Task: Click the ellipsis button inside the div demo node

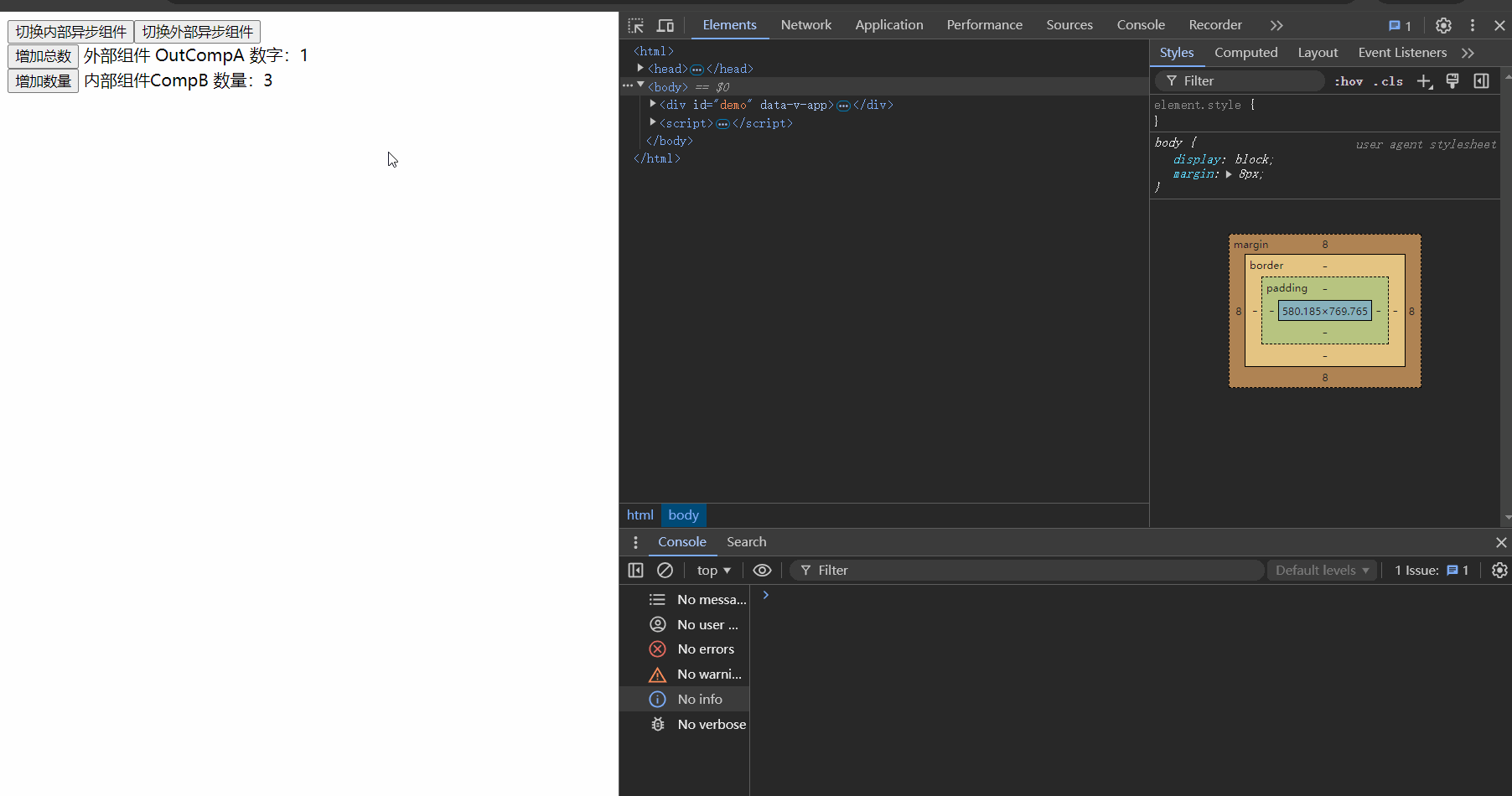Action: click(x=843, y=106)
